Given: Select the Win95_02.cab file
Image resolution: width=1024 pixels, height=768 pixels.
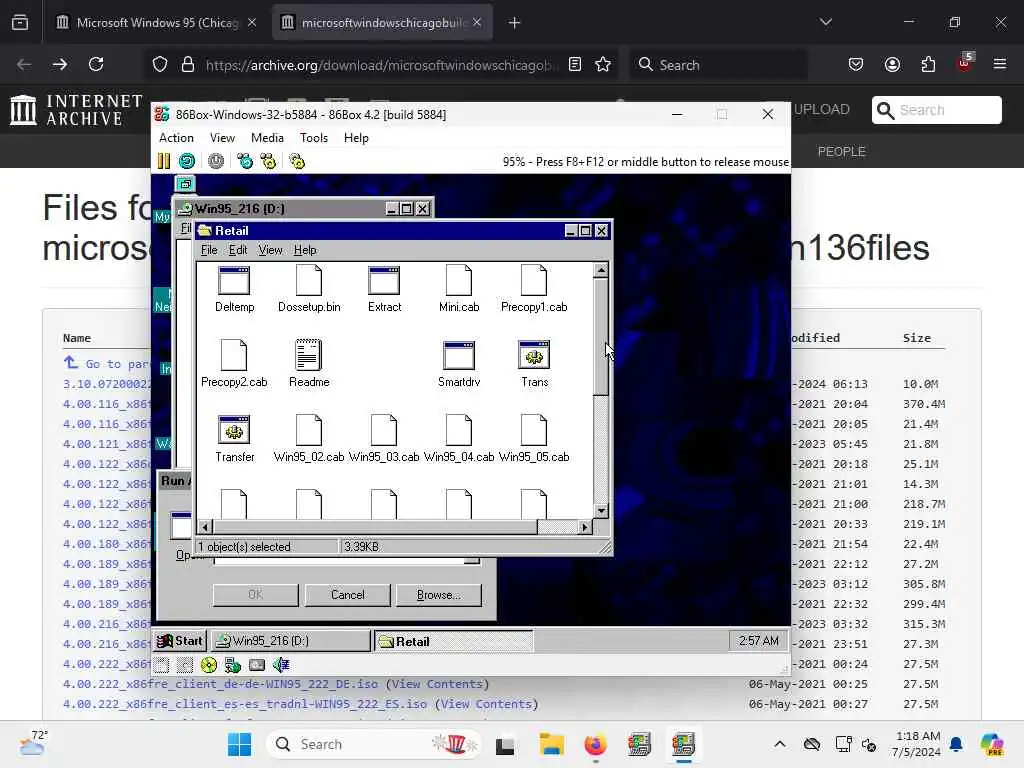Looking at the screenshot, I should click(309, 439).
